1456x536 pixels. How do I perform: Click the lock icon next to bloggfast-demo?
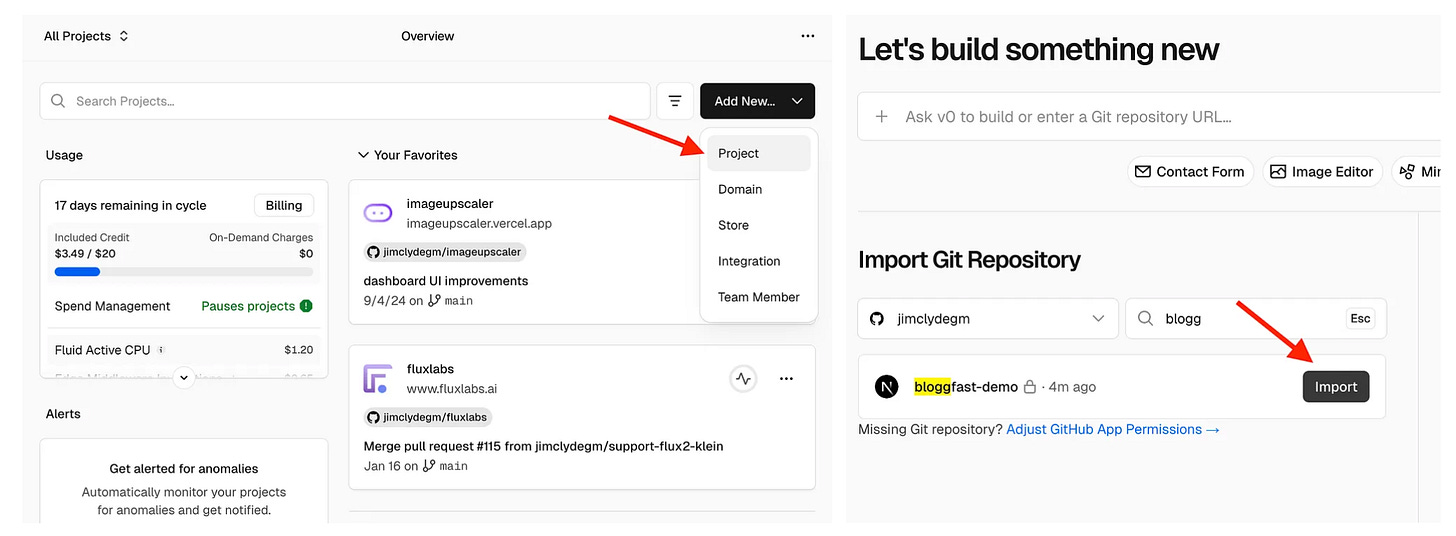pos(1029,387)
